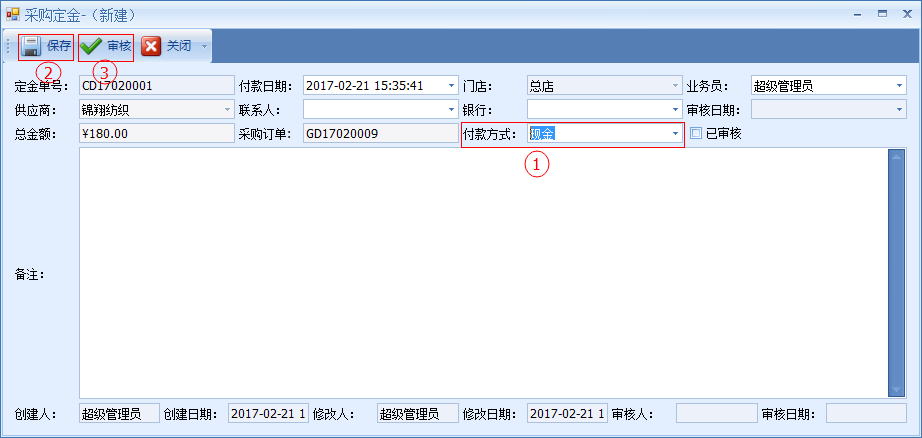The height and width of the screenshot is (438, 922).
Task: Click the Audit (审核) green checkmark icon
Action: coord(92,46)
